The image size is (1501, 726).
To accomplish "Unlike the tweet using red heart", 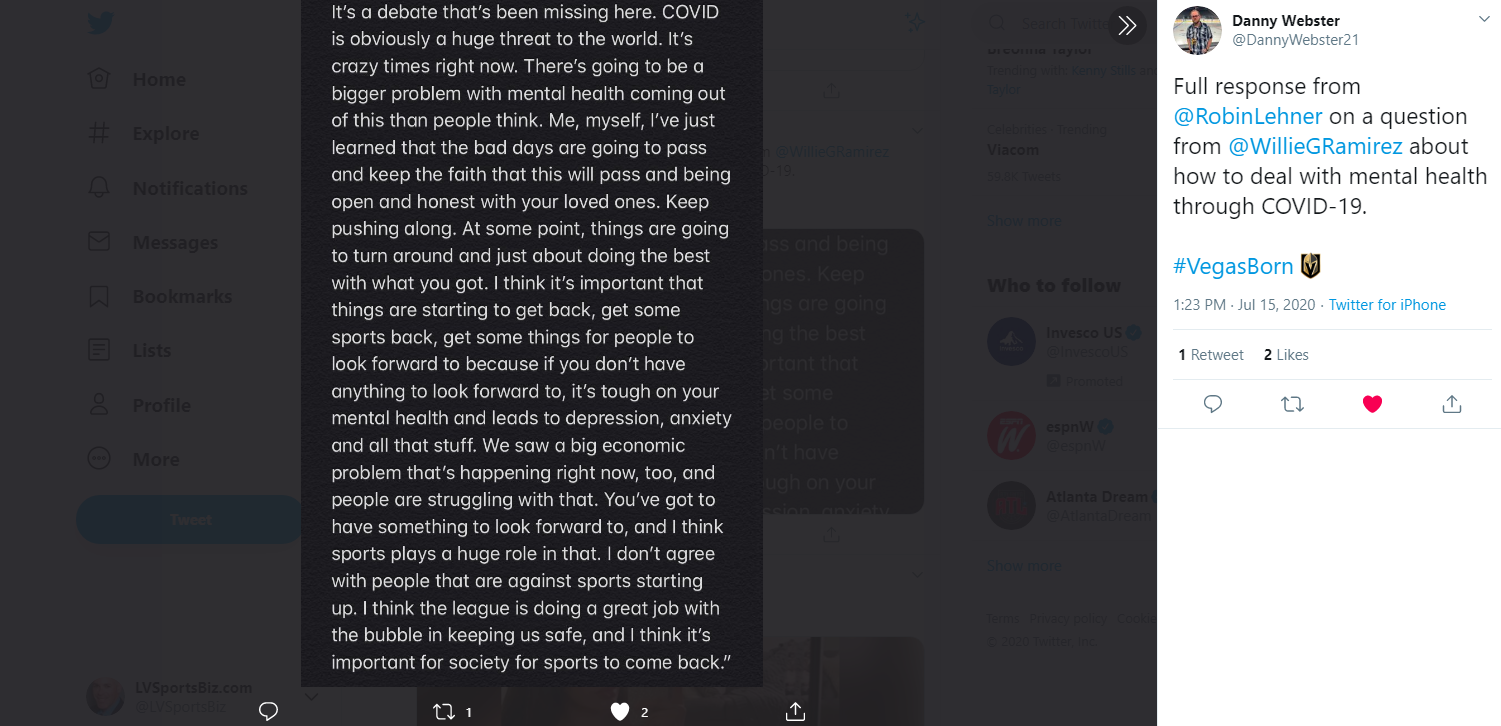I will tap(1372, 404).
